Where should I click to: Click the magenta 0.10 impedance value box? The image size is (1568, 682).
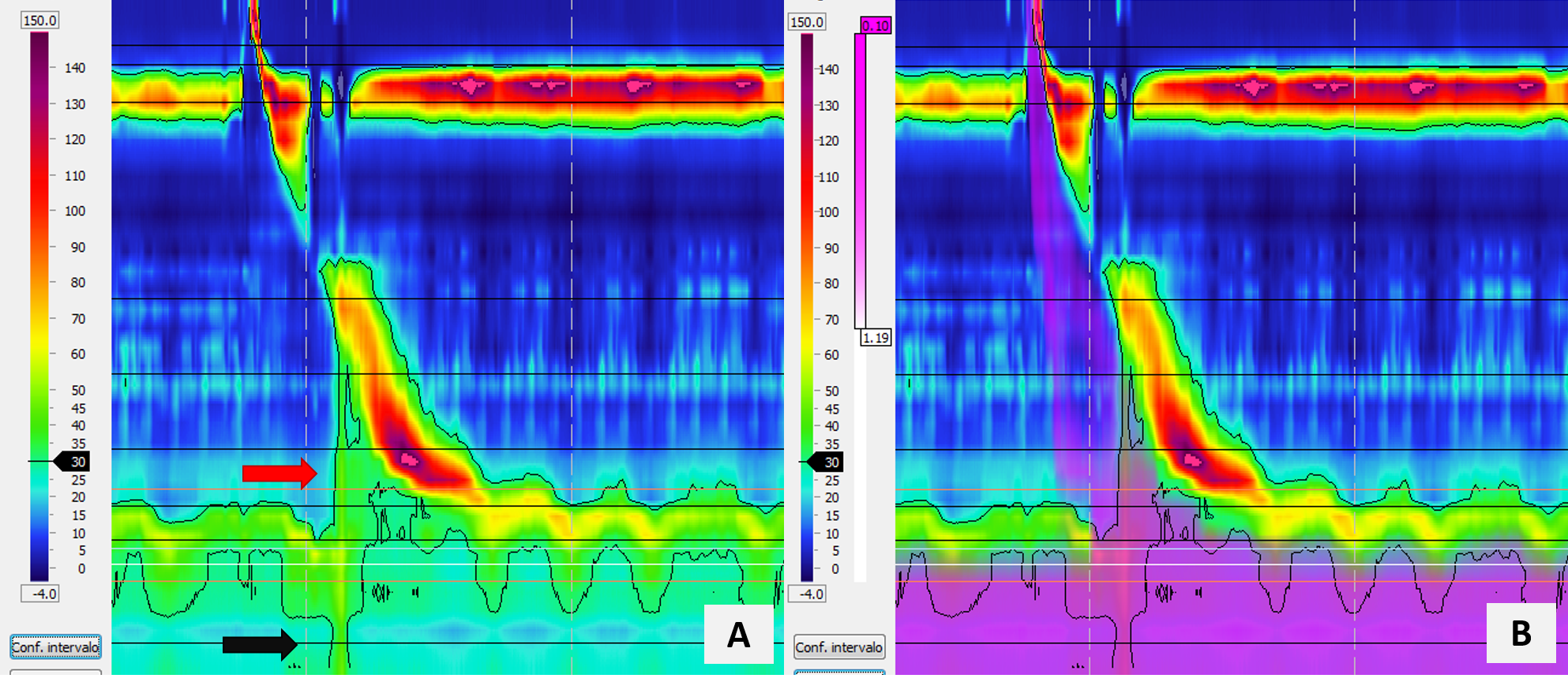876,26
